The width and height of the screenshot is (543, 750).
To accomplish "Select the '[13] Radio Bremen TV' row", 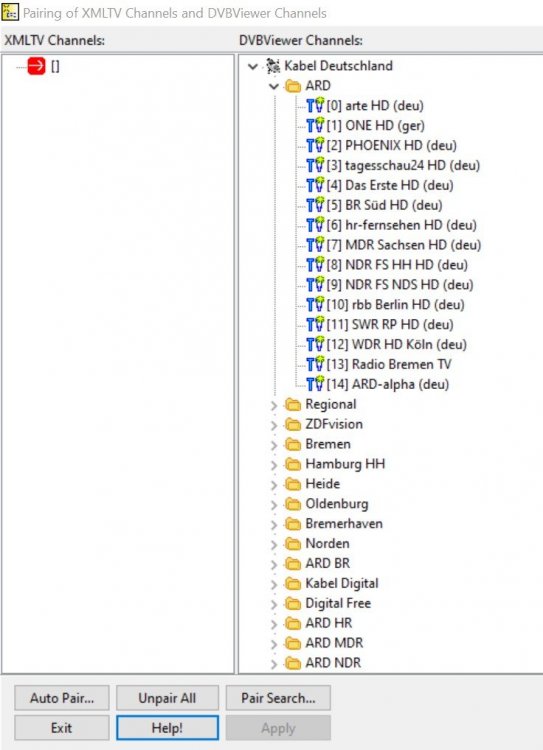I will [x=389, y=364].
